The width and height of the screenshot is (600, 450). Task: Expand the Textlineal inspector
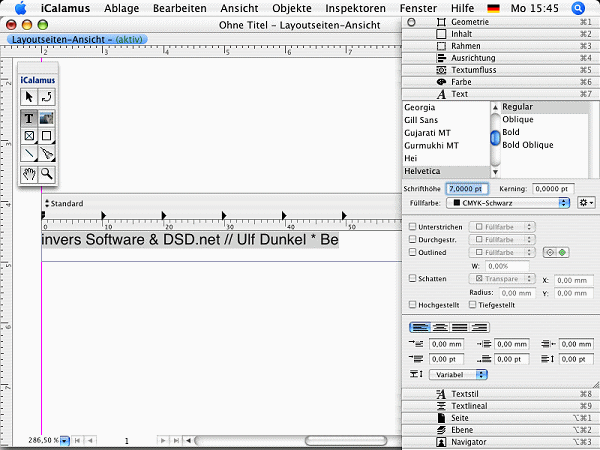(x=501, y=406)
